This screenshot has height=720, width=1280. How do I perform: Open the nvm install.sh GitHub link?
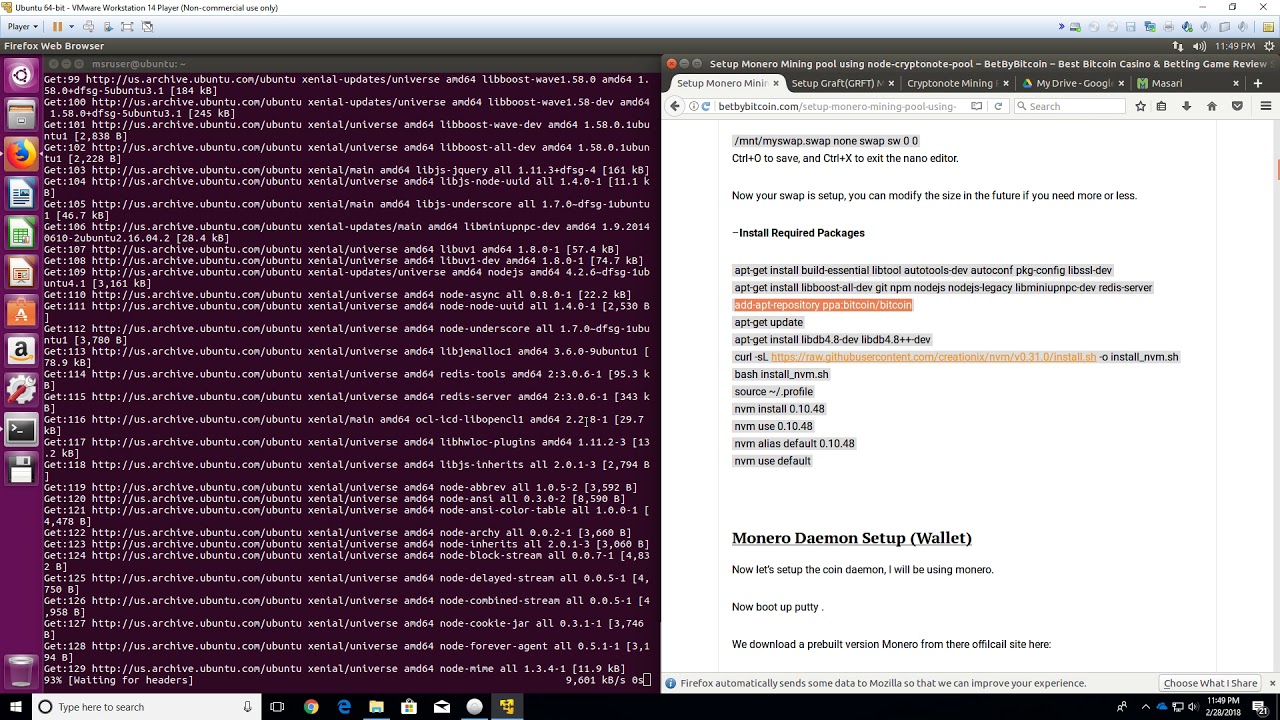[933, 357]
